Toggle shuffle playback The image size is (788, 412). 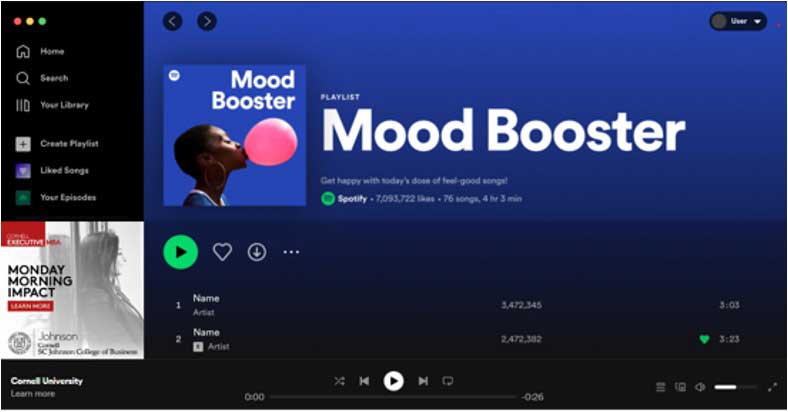pos(340,381)
